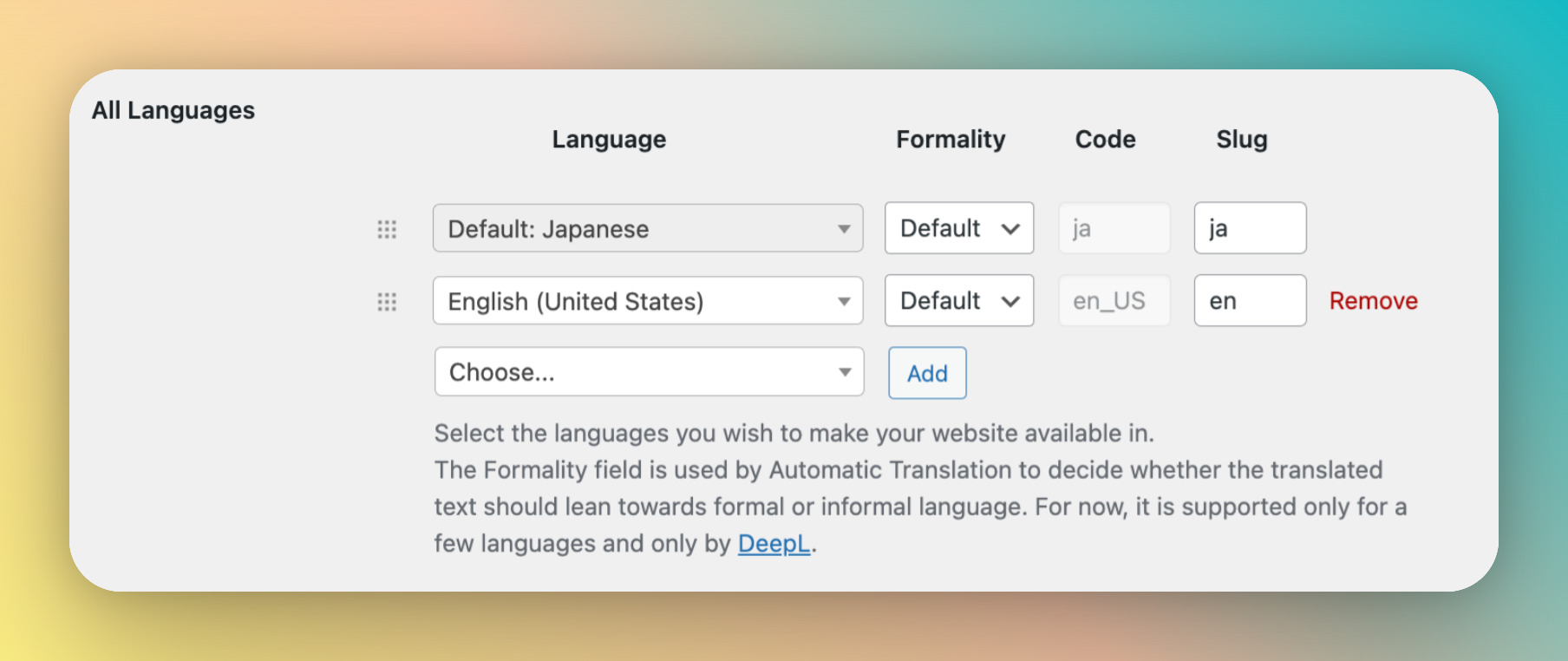Expand the Formality dropdown in the English row
The width and height of the screenshot is (1568, 661).
pos(958,301)
